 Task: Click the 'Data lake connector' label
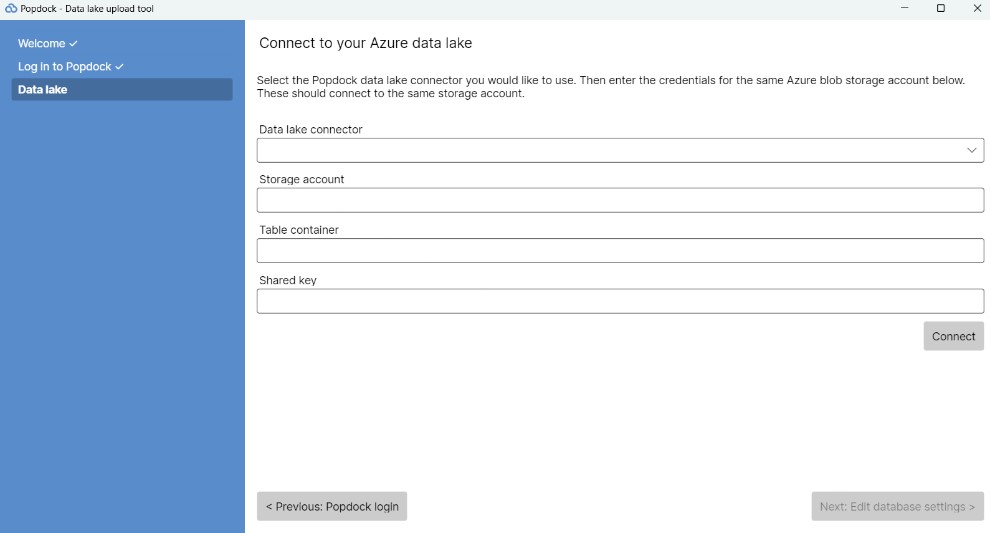(x=311, y=129)
